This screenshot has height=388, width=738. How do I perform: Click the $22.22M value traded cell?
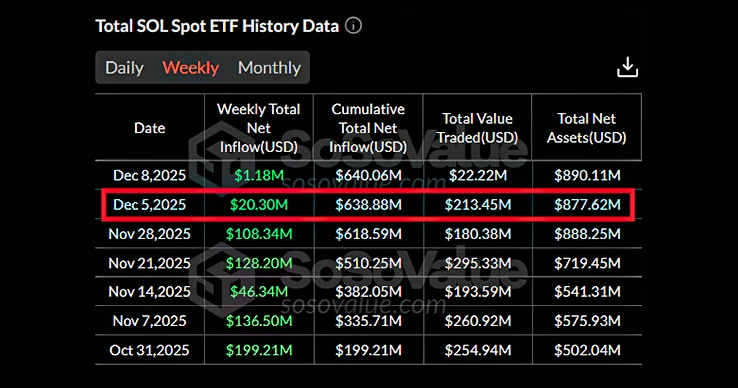click(477, 175)
